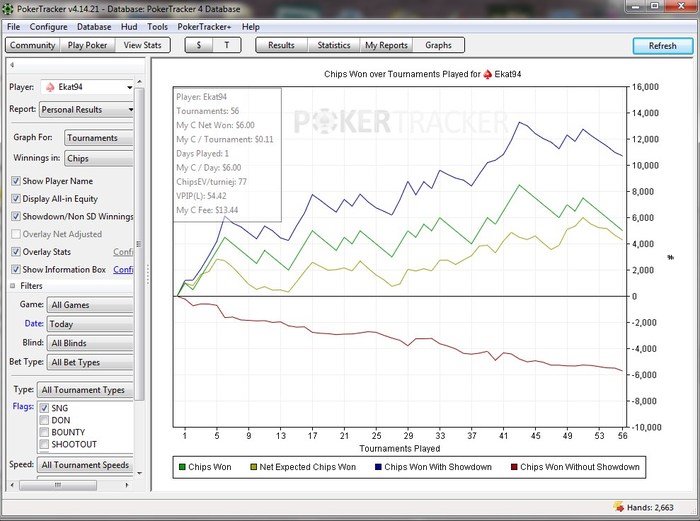Open the Statistics view
Viewport: 700px width, 521px height.
334,45
